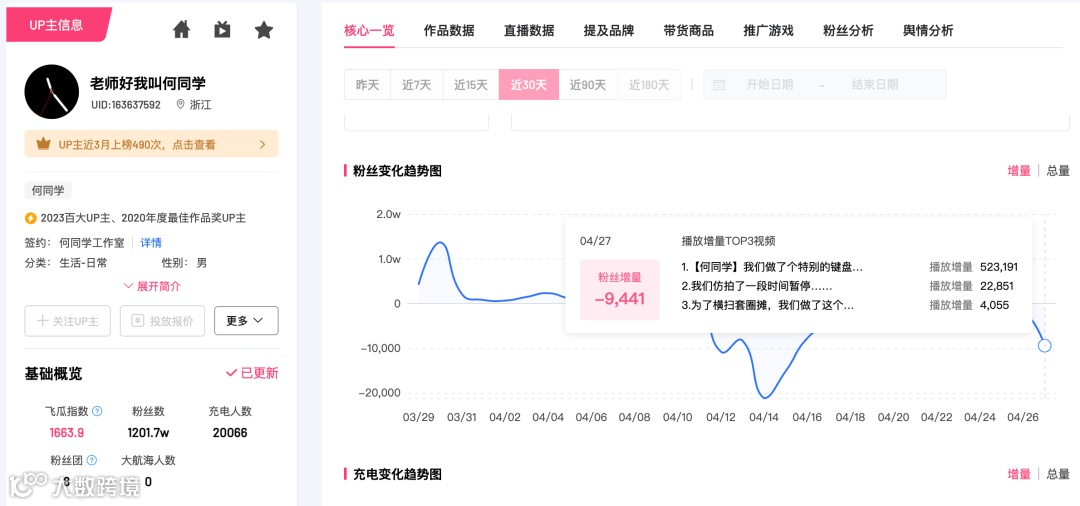Switch to the 核心一览 tab
The width and height of the screenshot is (1080, 506).
[x=369, y=30]
